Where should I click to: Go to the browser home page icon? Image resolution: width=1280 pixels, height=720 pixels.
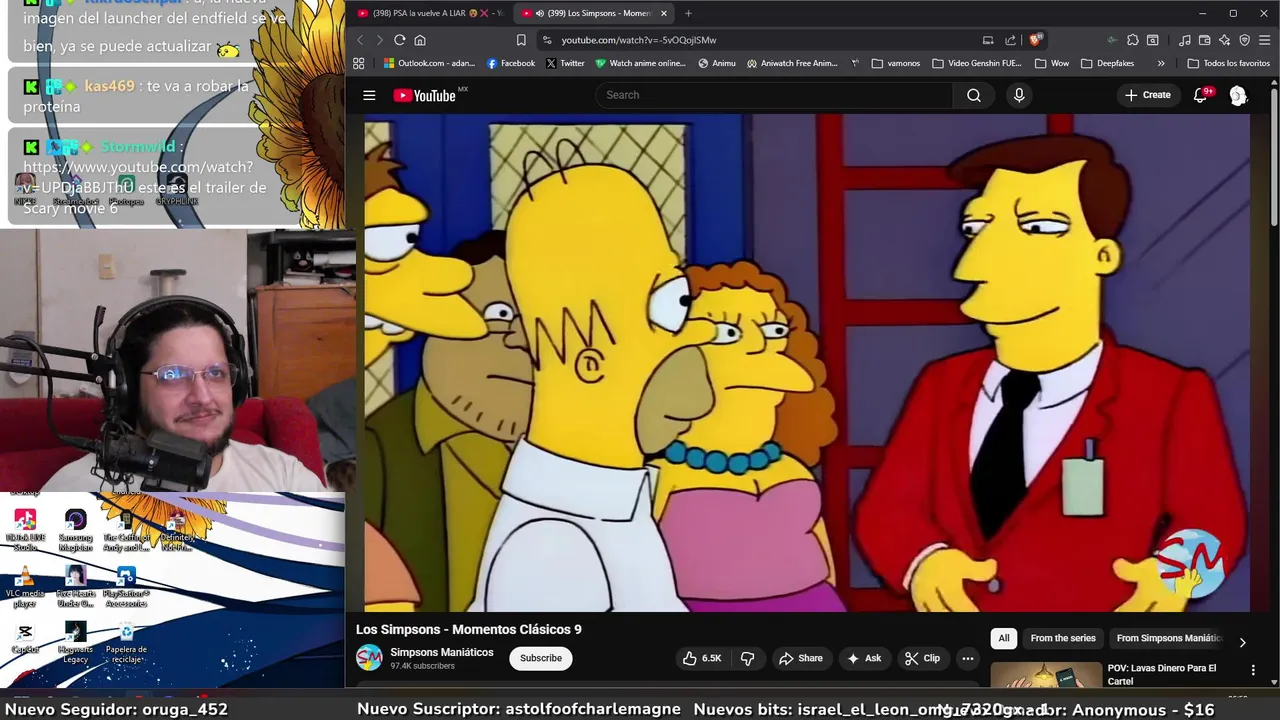click(x=420, y=40)
